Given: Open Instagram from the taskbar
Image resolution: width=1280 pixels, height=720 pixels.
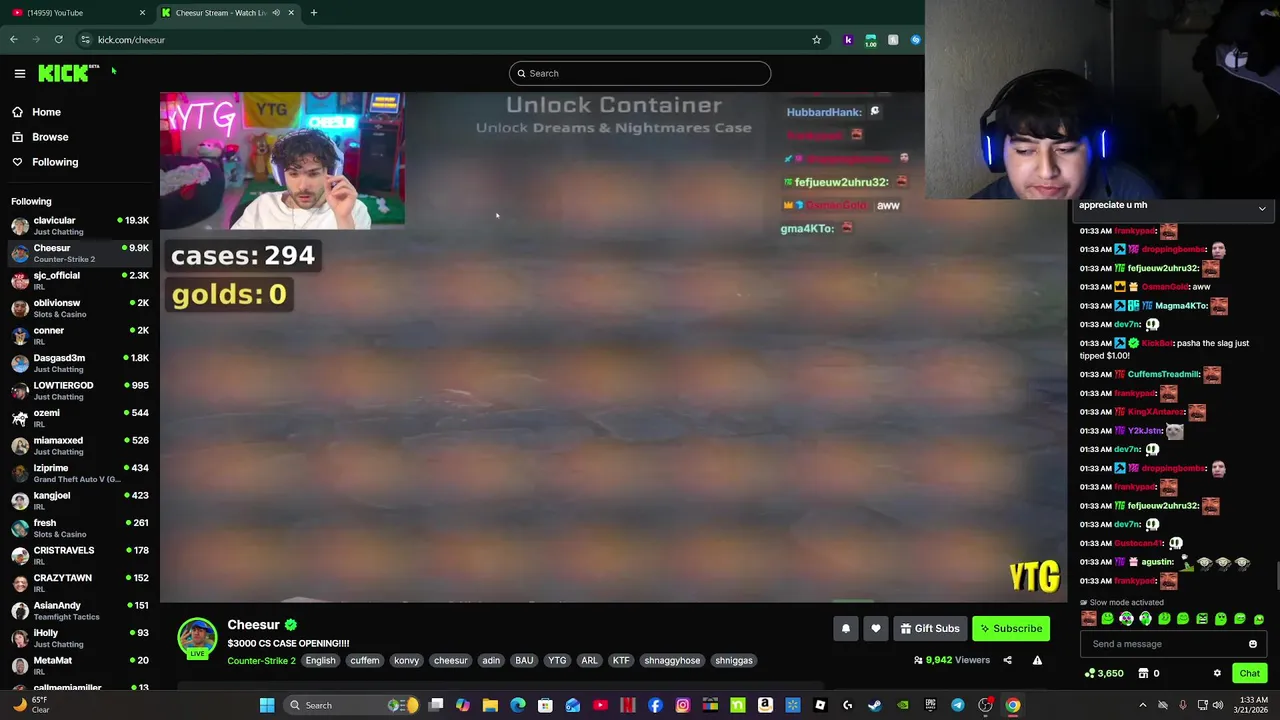Looking at the screenshot, I should coord(683,706).
